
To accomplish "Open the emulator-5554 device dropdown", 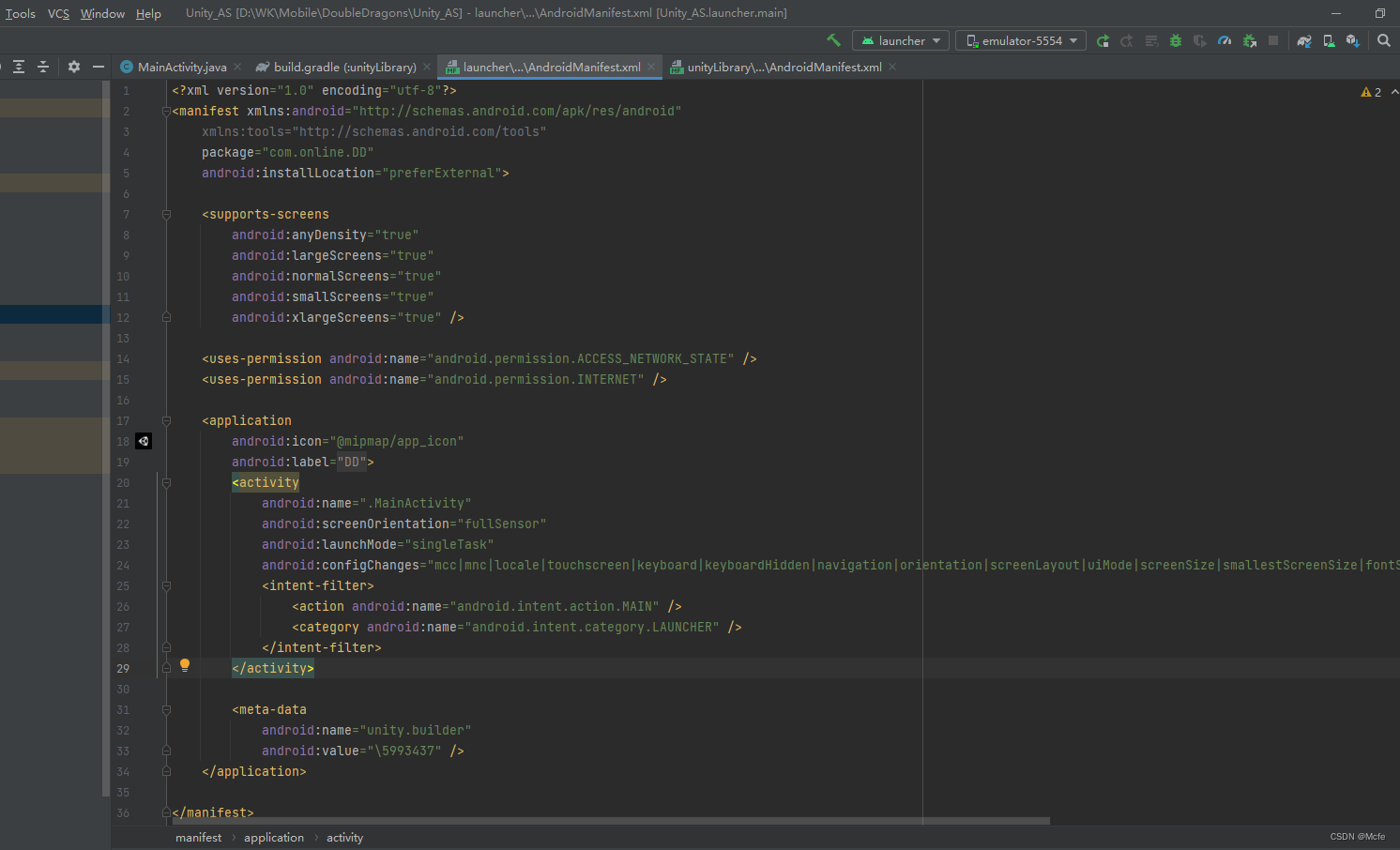I will point(1020,40).
